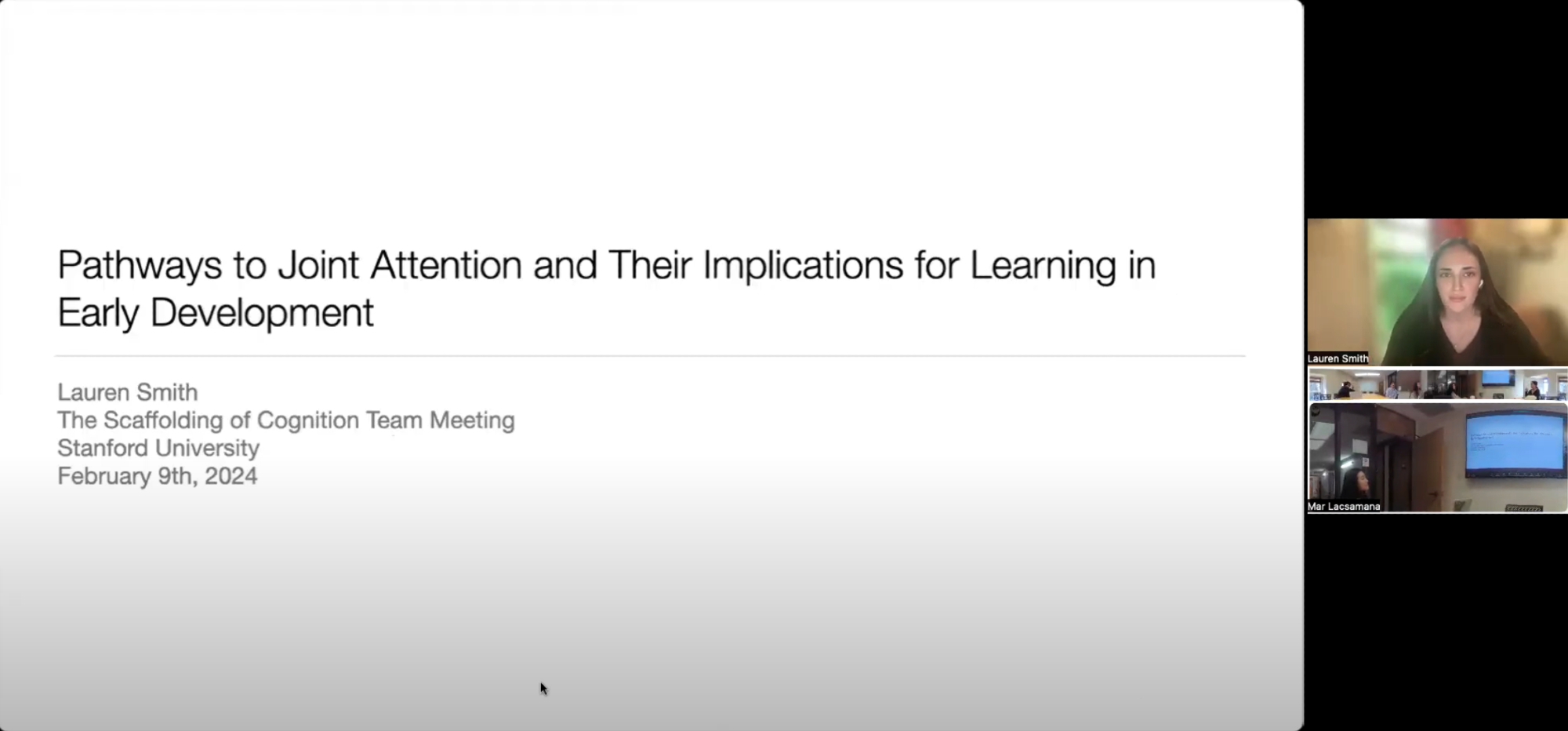Select Lauren Smith's video thumbnail
This screenshot has height=731, width=1568.
pos(1436,291)
